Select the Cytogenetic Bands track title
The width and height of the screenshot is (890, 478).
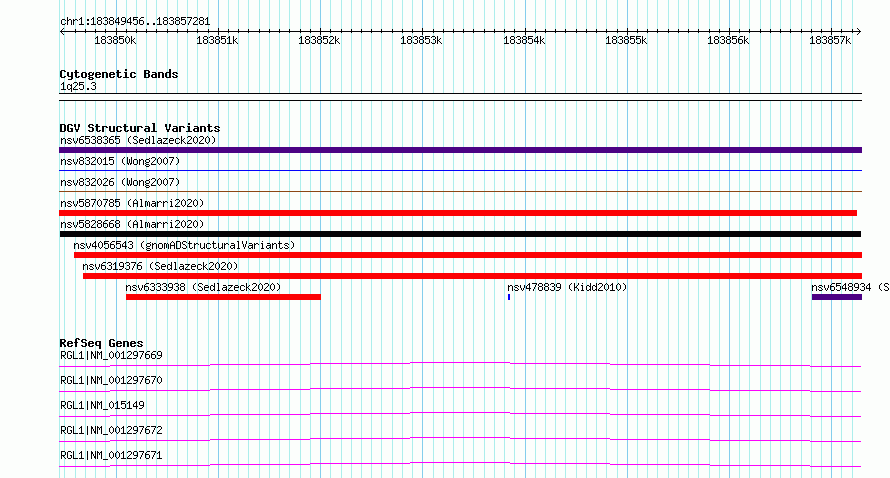[119, 74]
